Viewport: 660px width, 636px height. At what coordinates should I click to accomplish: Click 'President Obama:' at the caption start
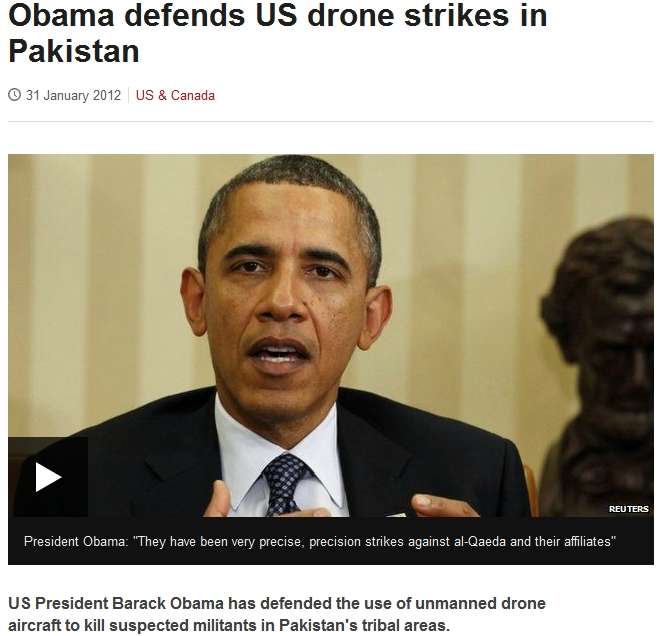point(76,541)
